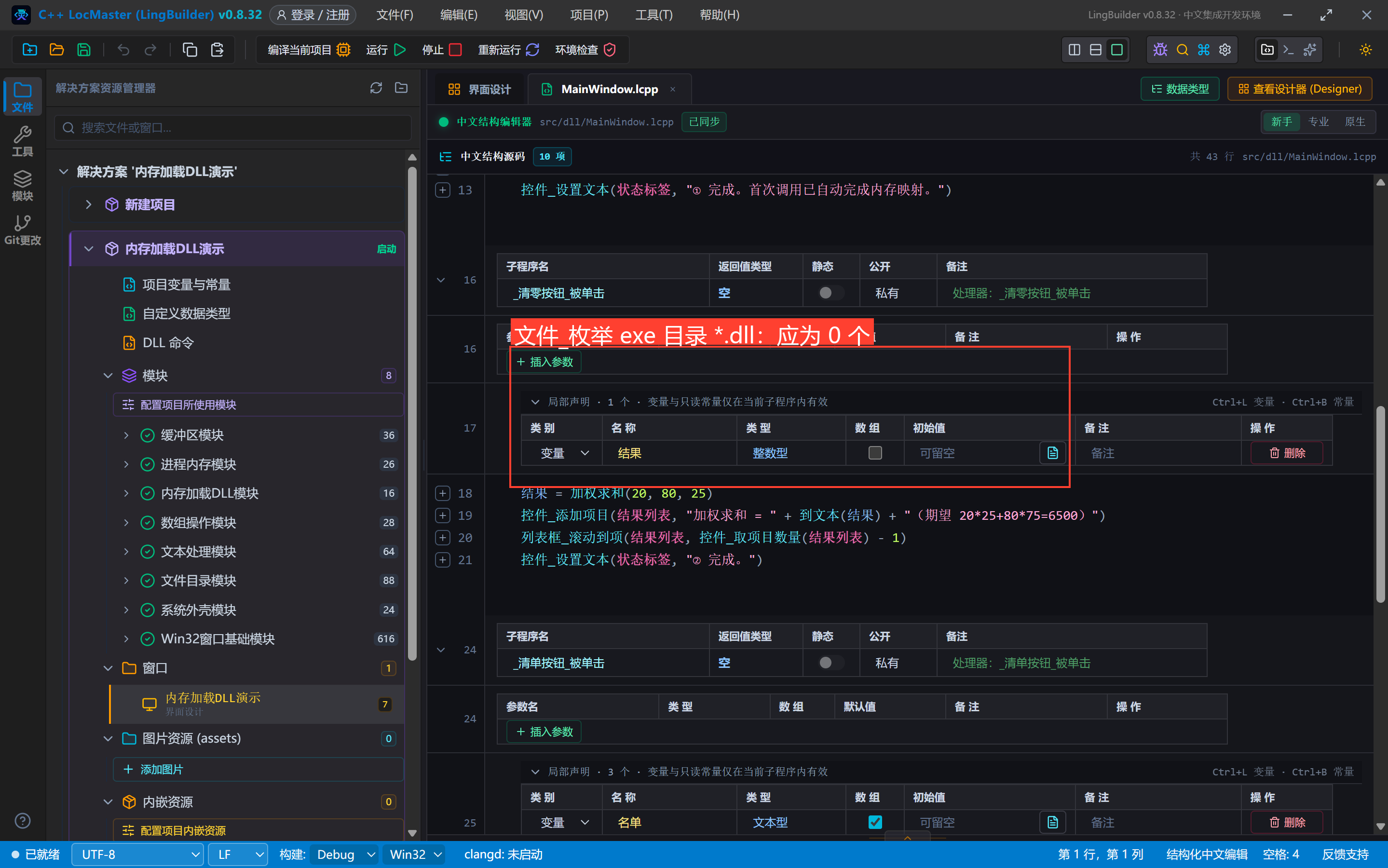This screenshot has width=1388, height=868.
Task: Open the 模块 sidebar panel
Action: pyautogui.click(x=22, y=186)
